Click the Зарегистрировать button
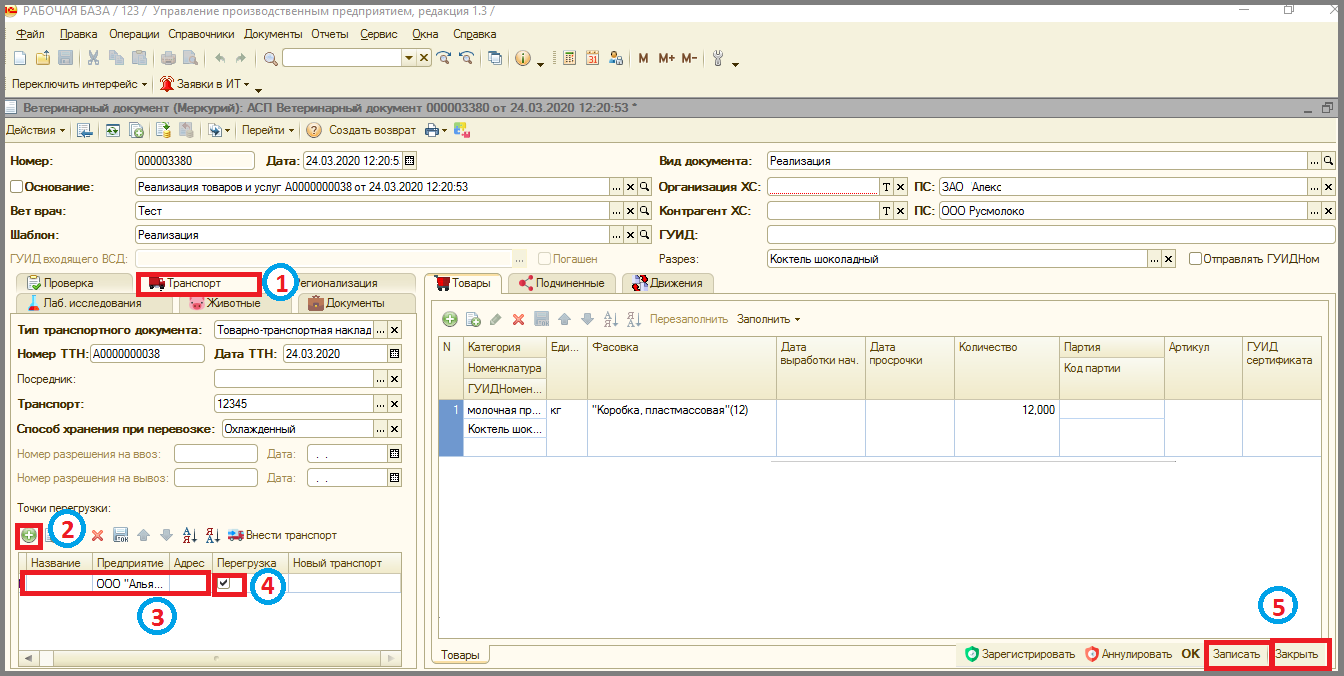The width and height of the screenshot is (1344, 676). (x=1020, y=654)
